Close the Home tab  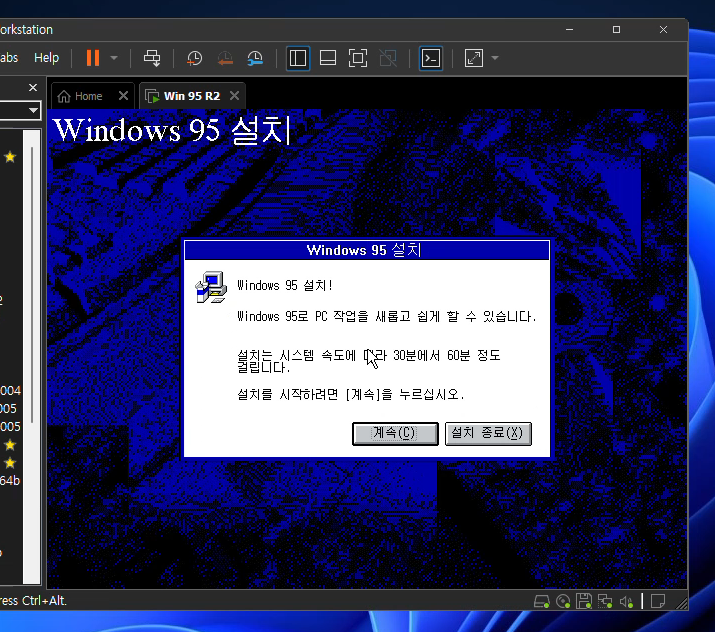123,96
